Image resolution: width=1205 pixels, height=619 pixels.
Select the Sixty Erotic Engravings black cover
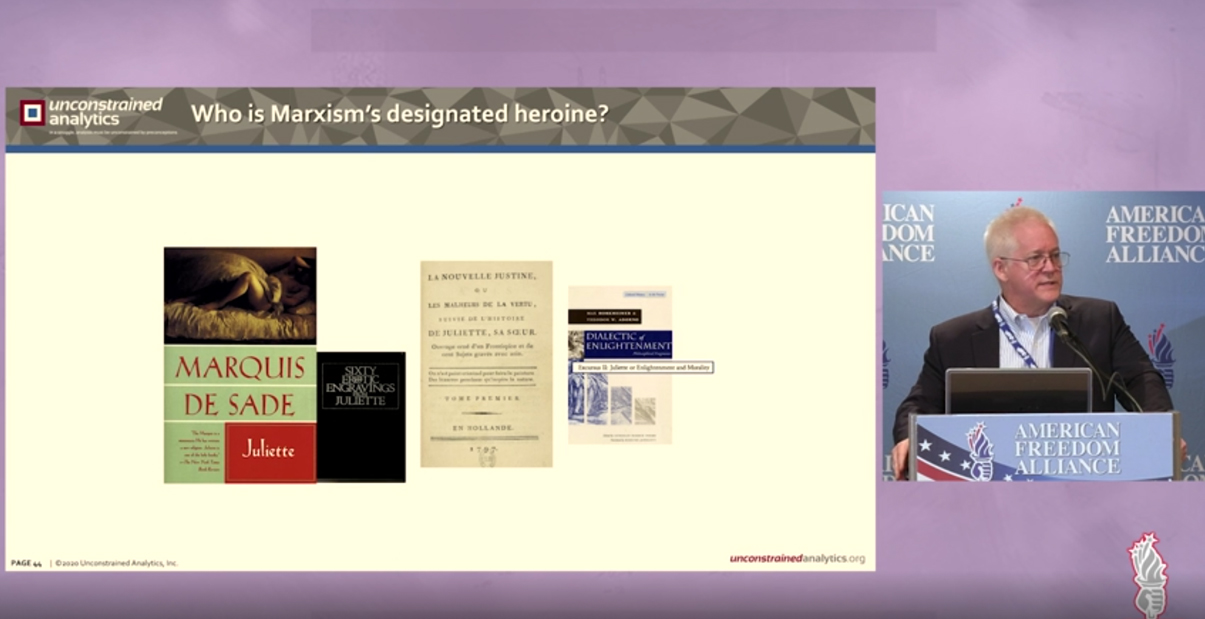point(361,415)
